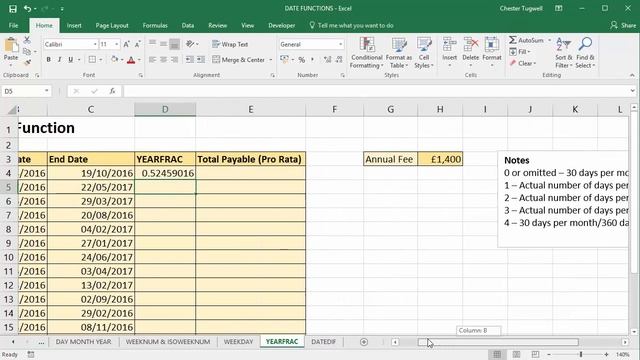This screenshot has height=360, width=640.
Task: Activate the Format Painter brush
Action: click(27, 62)
